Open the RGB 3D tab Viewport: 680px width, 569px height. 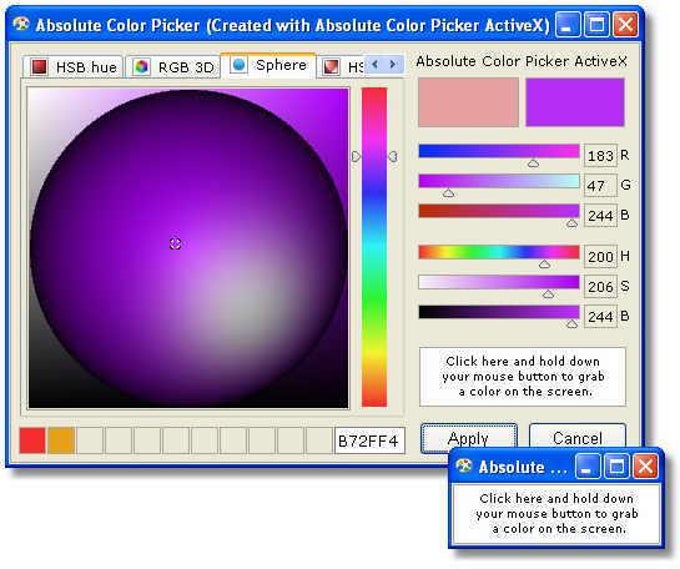(x=173, y=67)
